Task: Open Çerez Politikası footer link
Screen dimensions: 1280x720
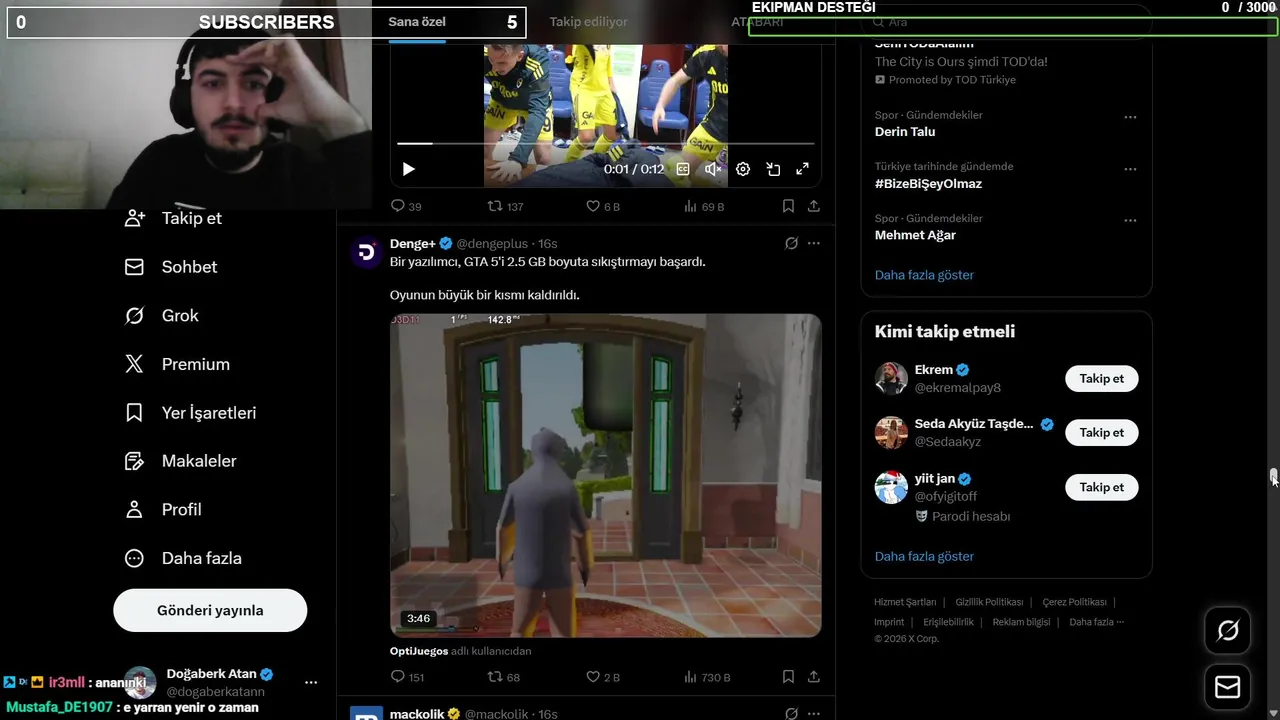Action: [1074, 602]
